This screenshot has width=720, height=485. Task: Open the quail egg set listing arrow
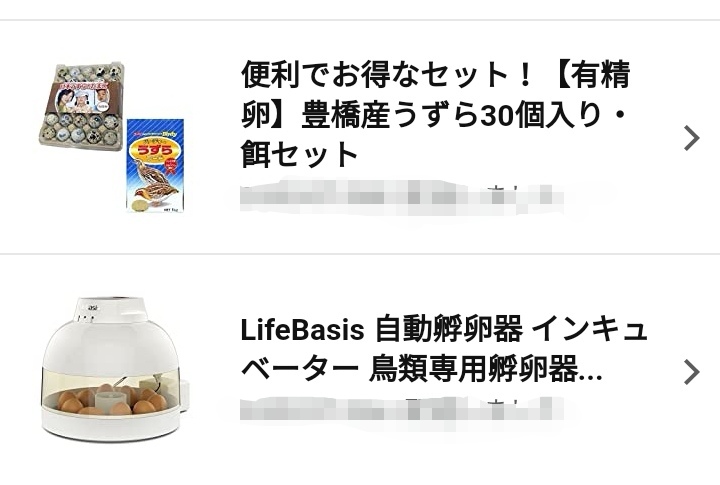pos(692,138)
